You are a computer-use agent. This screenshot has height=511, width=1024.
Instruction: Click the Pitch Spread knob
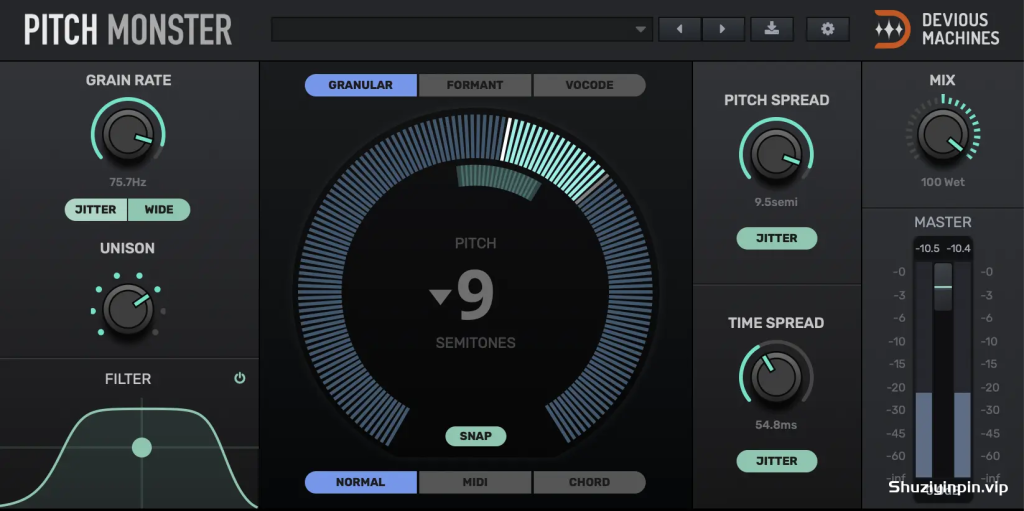776,154
